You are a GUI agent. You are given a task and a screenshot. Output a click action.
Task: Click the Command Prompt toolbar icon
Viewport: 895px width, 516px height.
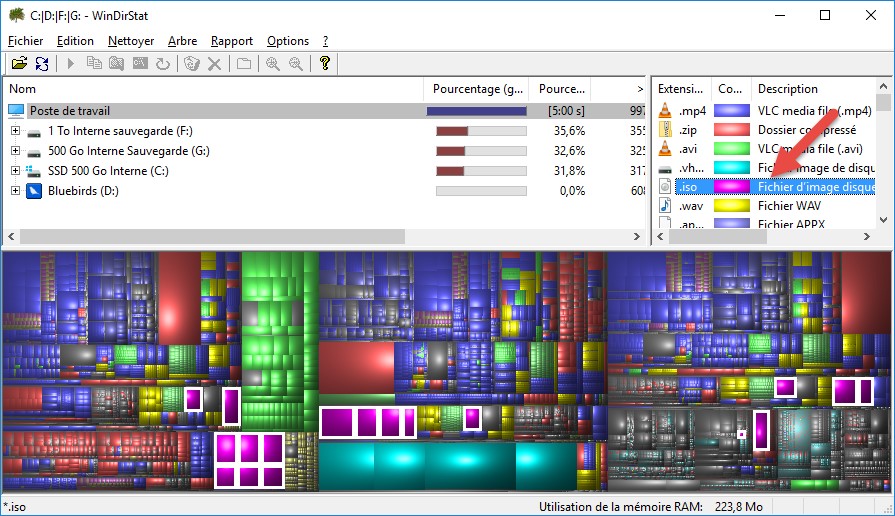(140, 64)
